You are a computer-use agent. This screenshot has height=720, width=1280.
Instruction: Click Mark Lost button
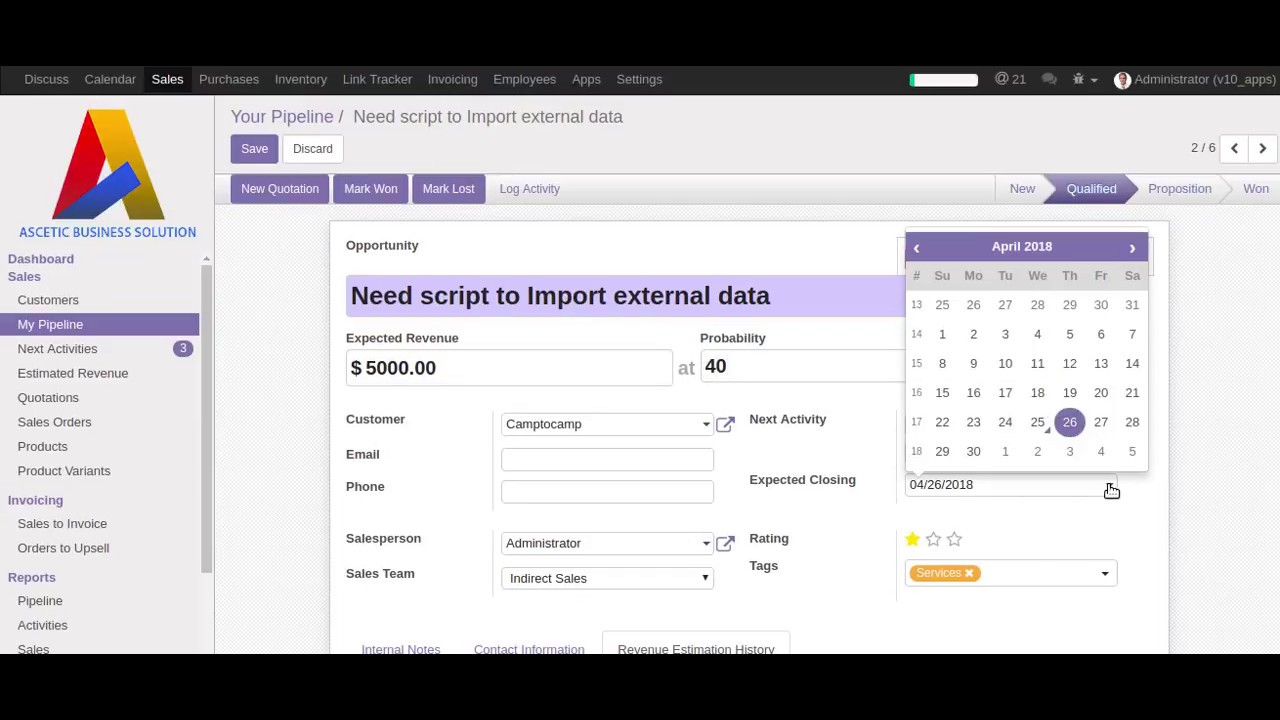448,189
